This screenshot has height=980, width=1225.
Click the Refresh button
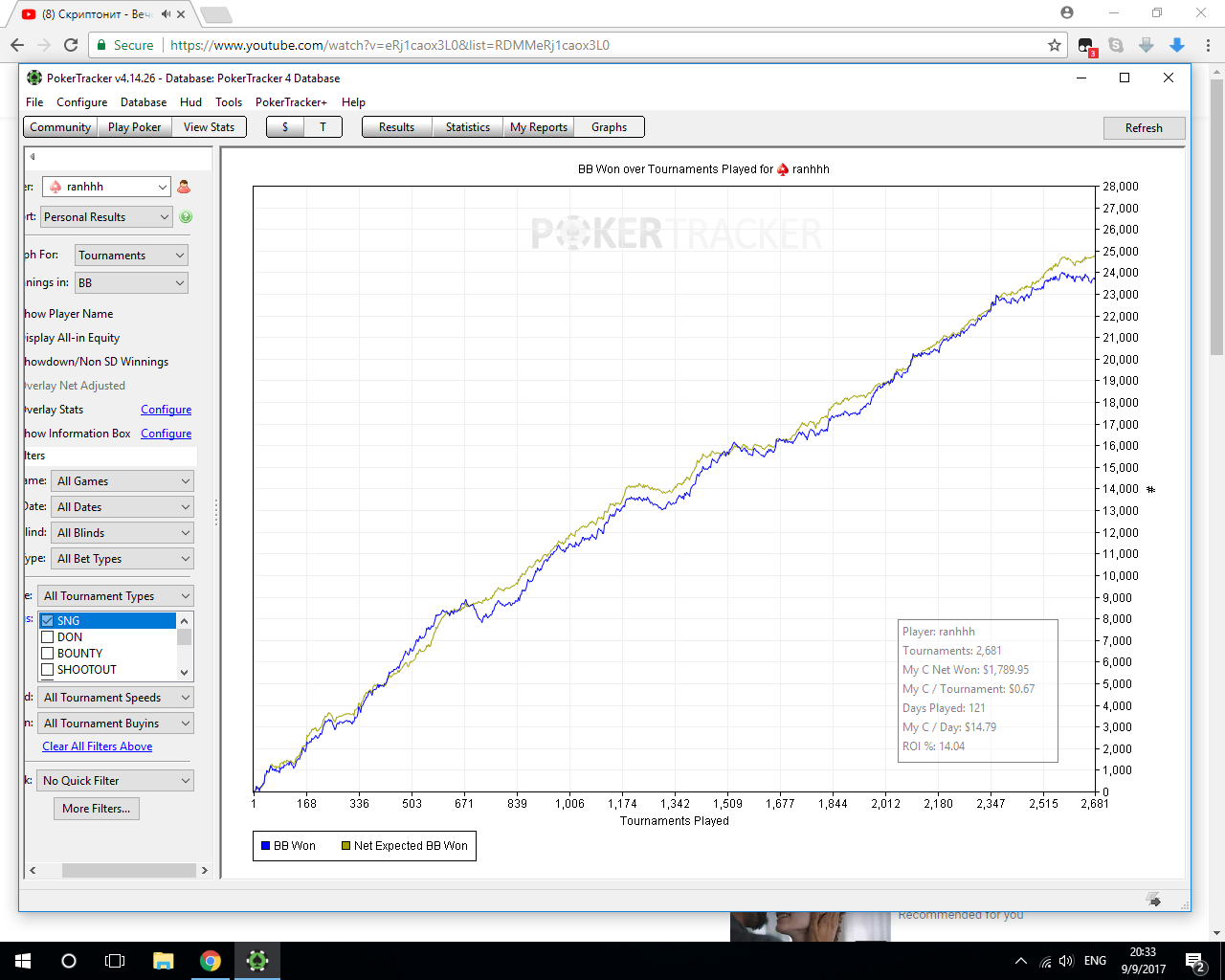1144,128
